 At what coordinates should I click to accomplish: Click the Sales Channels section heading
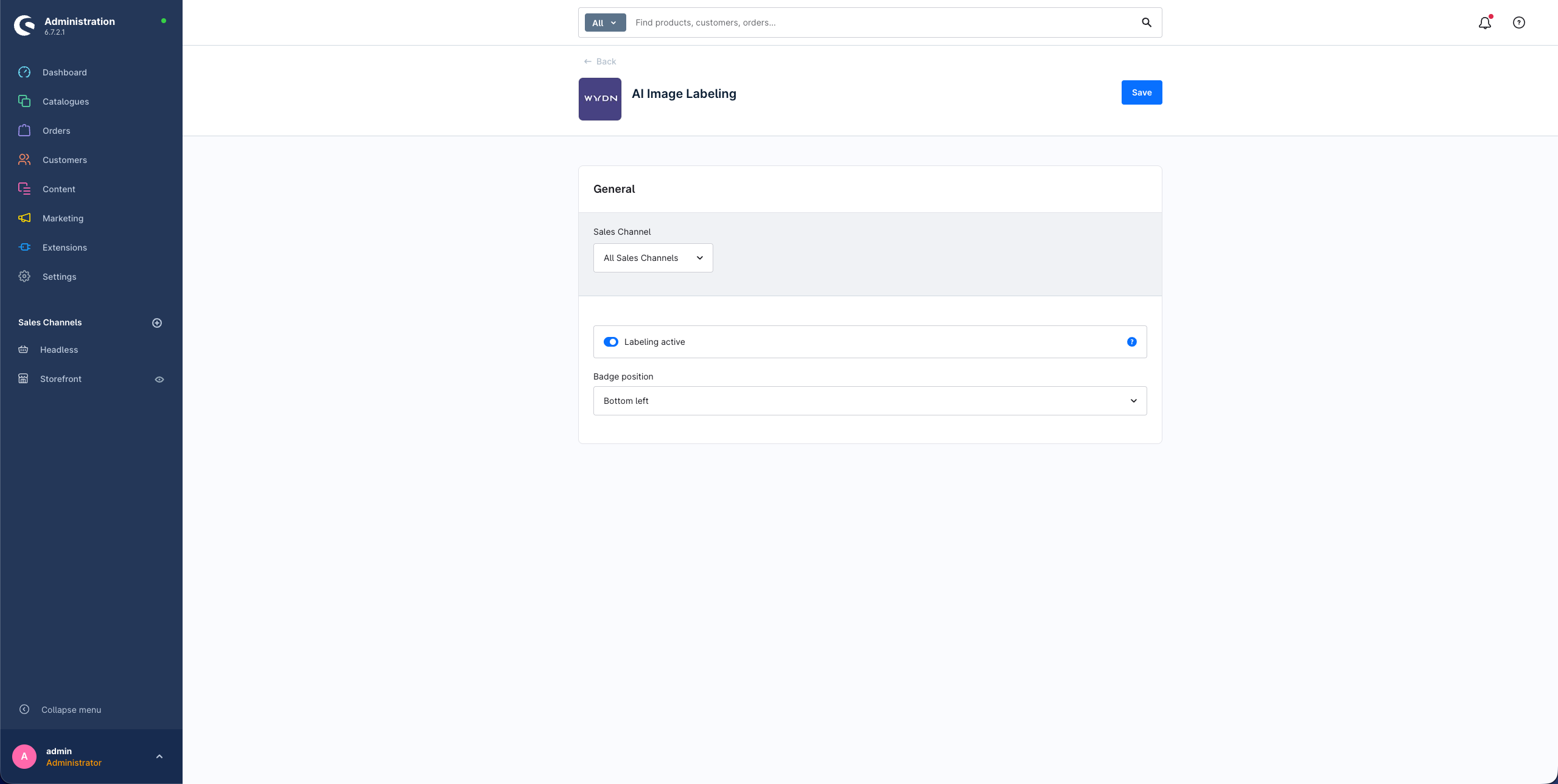click(50, 322)
